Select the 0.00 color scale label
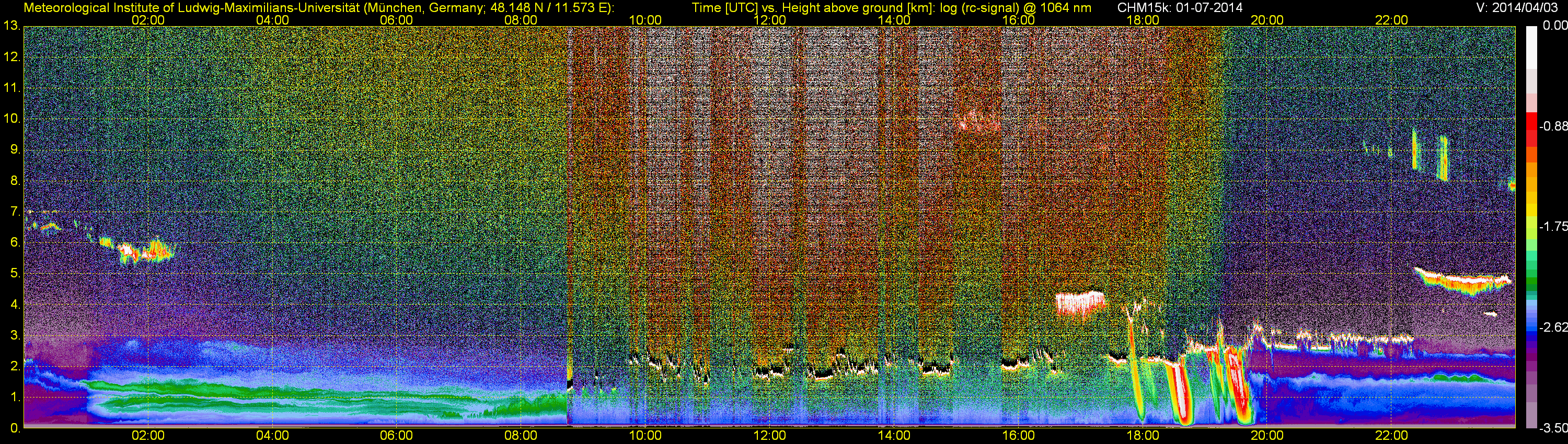Image resolution: width=1568 pixels, height=444 pixels. (1554, 26)
